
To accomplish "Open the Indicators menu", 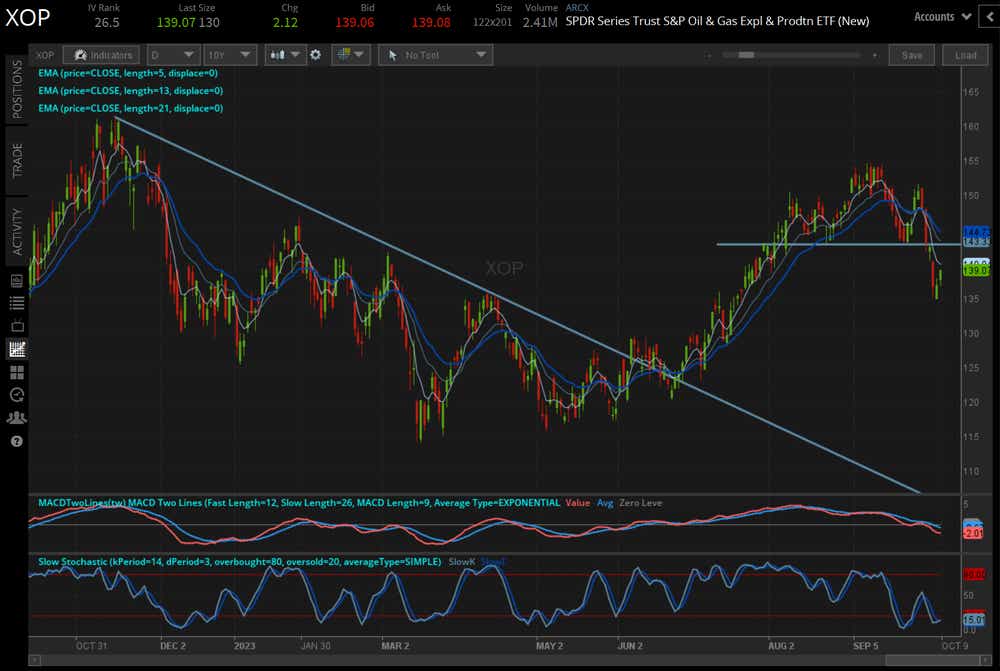I will (101, 55).
